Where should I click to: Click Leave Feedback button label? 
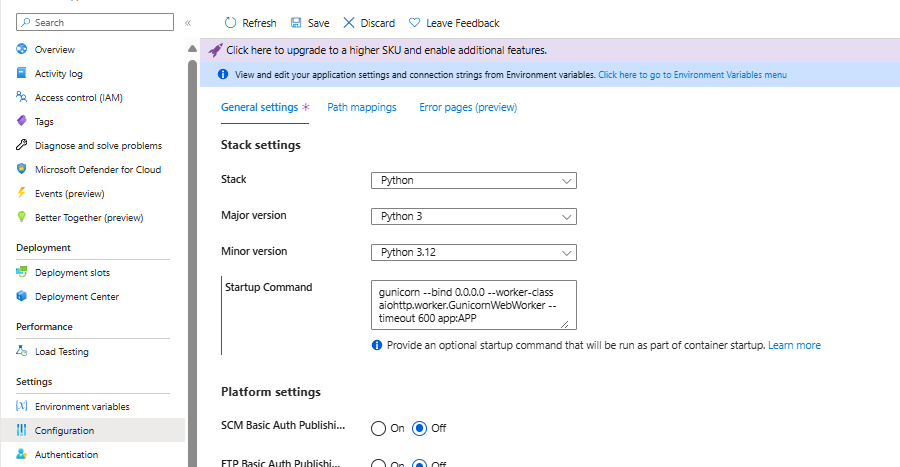[x=463, y=23]
